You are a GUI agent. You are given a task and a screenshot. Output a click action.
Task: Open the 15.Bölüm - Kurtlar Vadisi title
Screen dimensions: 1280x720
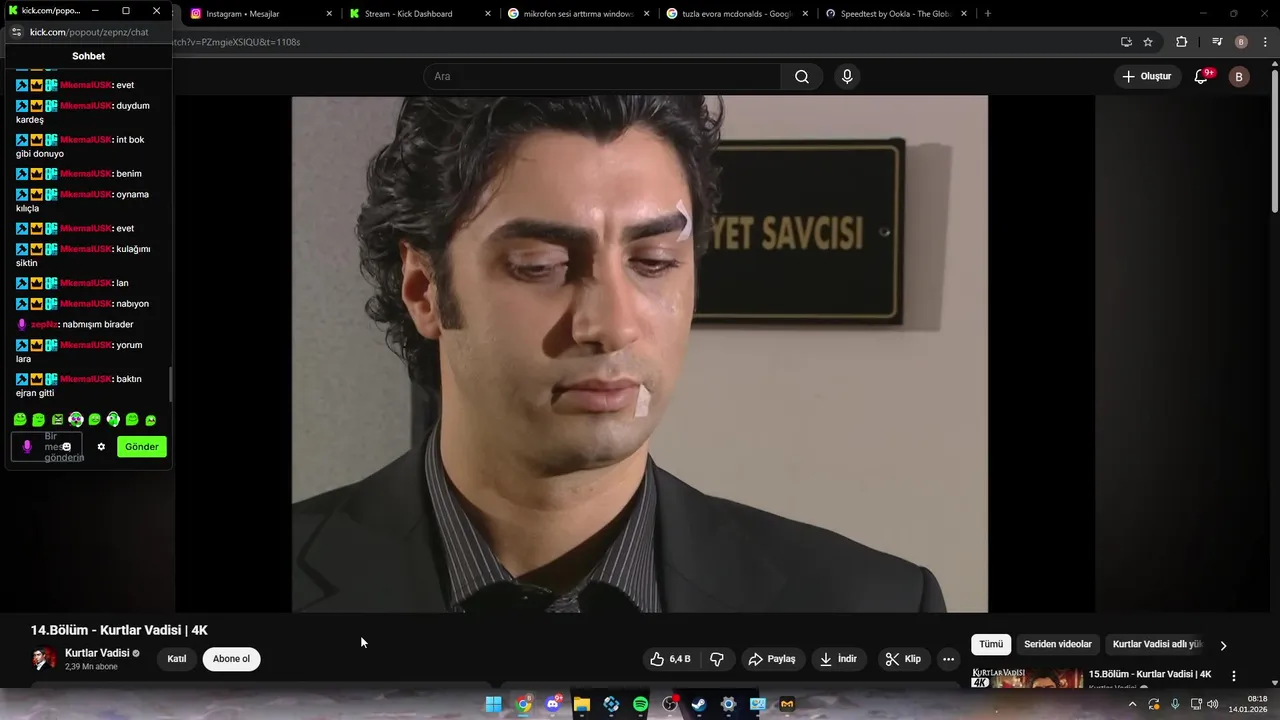[1150, 674]
